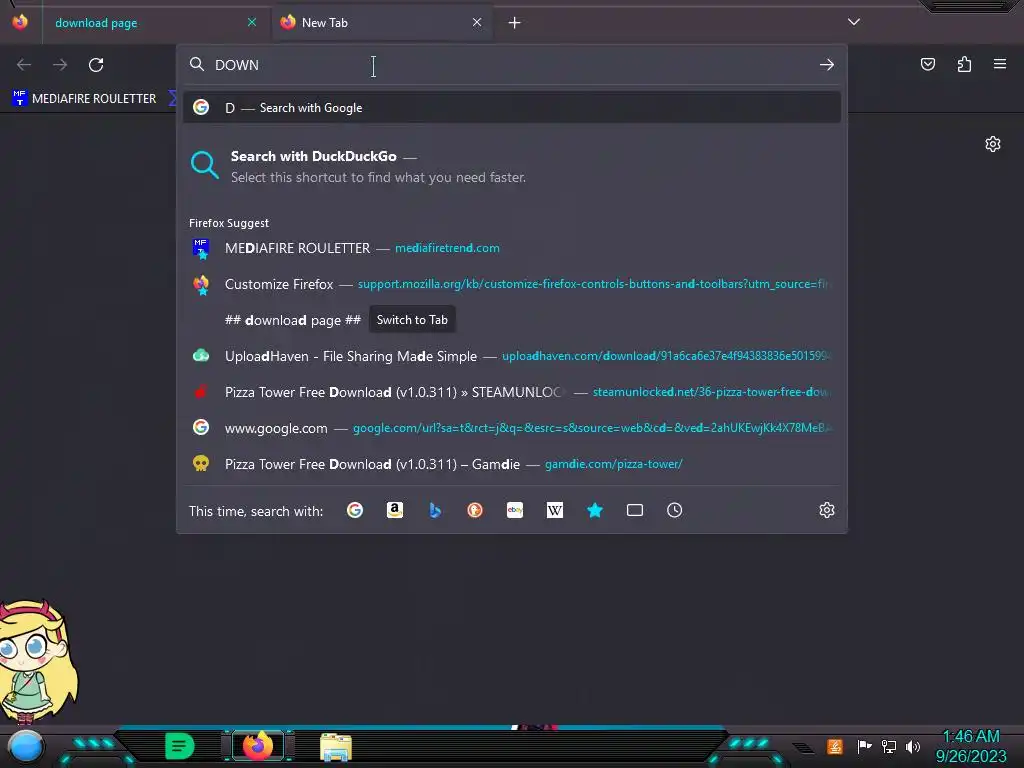
Task: Open the Firefox application menu
Action: click(x=1000, y=64)
